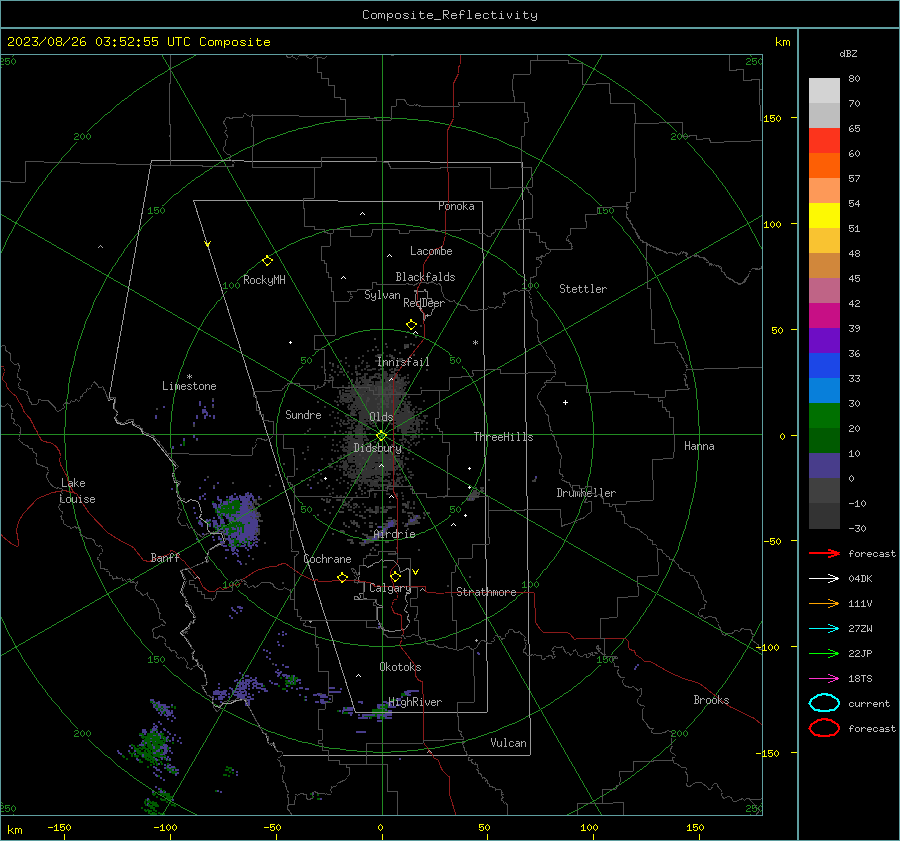
Task: Click the blue 33-36 dBZ color swatch
Action: (824, 366)
